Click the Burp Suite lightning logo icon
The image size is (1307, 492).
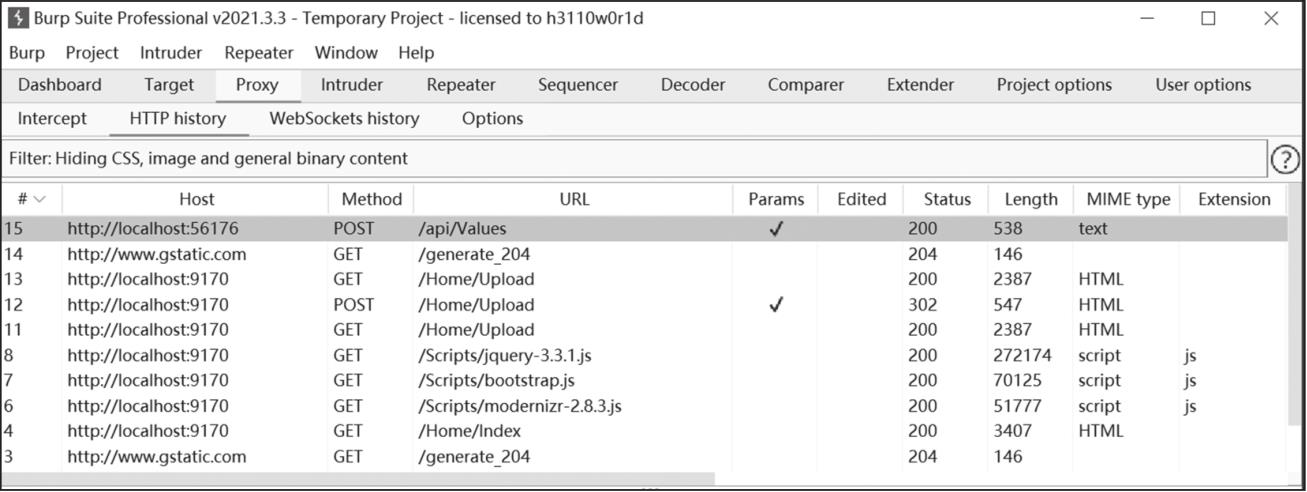[17, 18]
